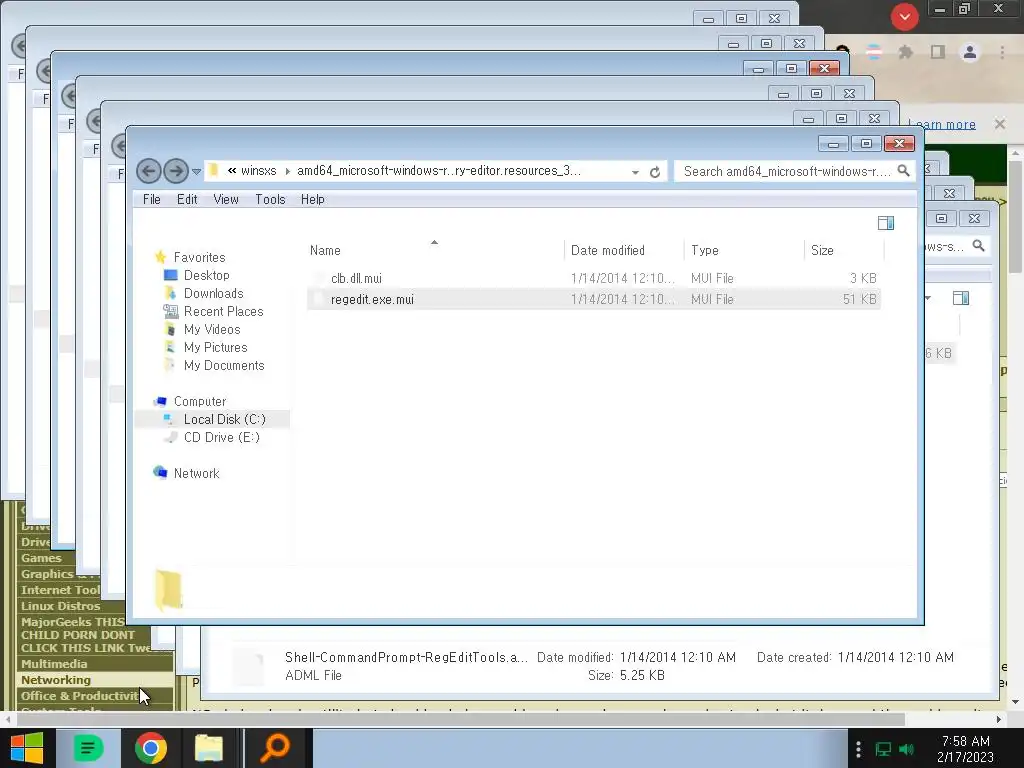Open Networking category on webpage
The height and width of the screenshot is (768, 1024).
(56, 680)
